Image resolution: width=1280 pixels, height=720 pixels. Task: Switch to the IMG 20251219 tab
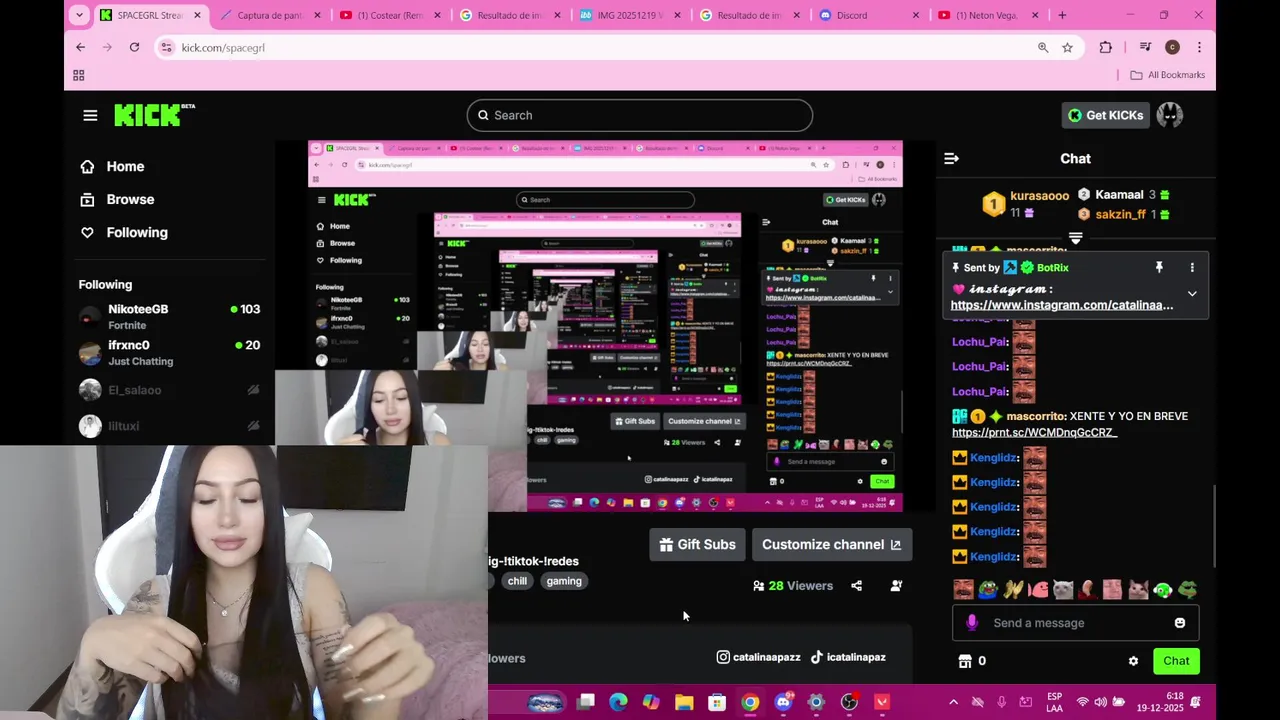tap(627, 15)
